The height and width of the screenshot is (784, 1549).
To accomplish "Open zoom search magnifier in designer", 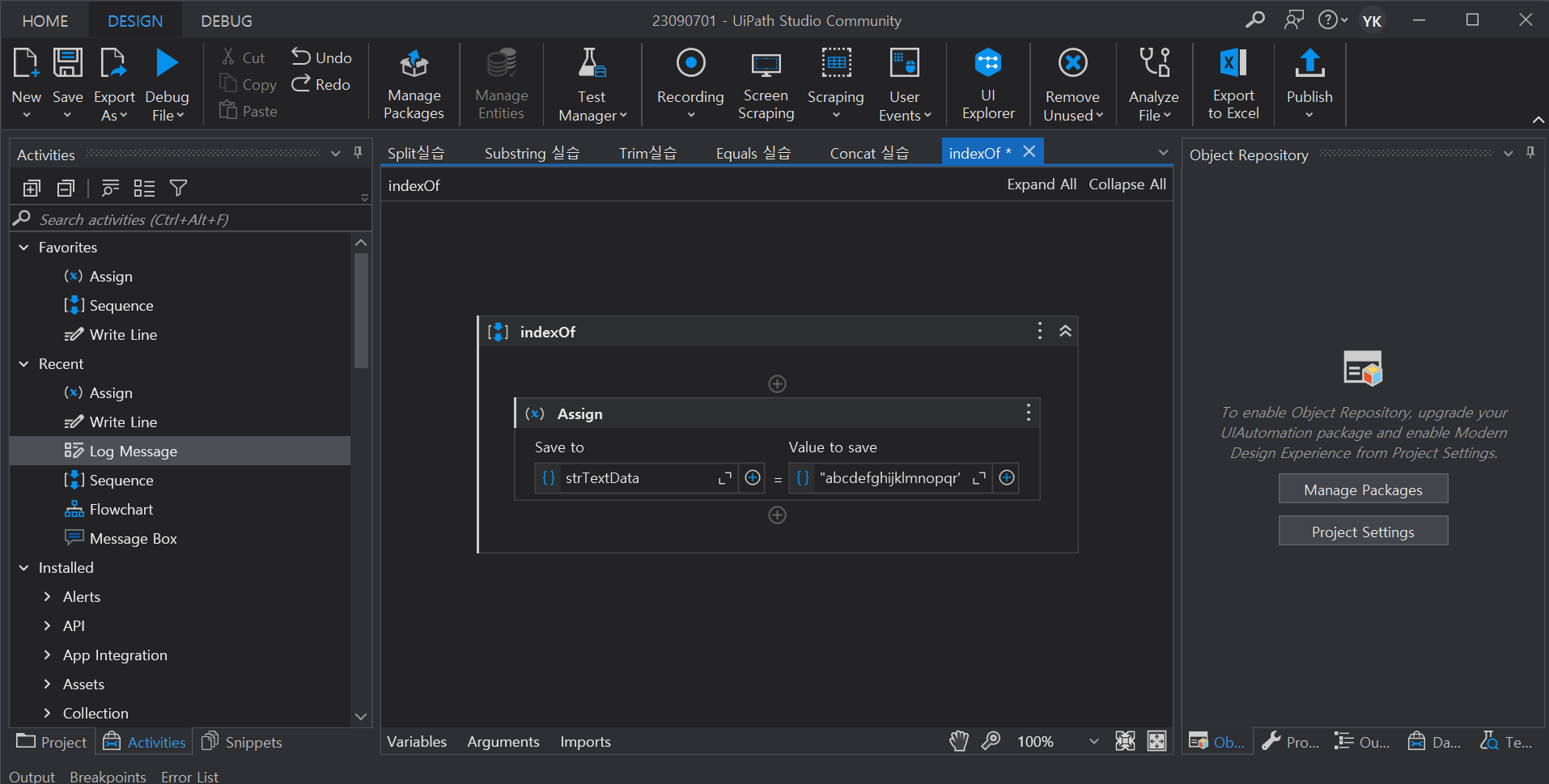I will click(x=991, y=740).
